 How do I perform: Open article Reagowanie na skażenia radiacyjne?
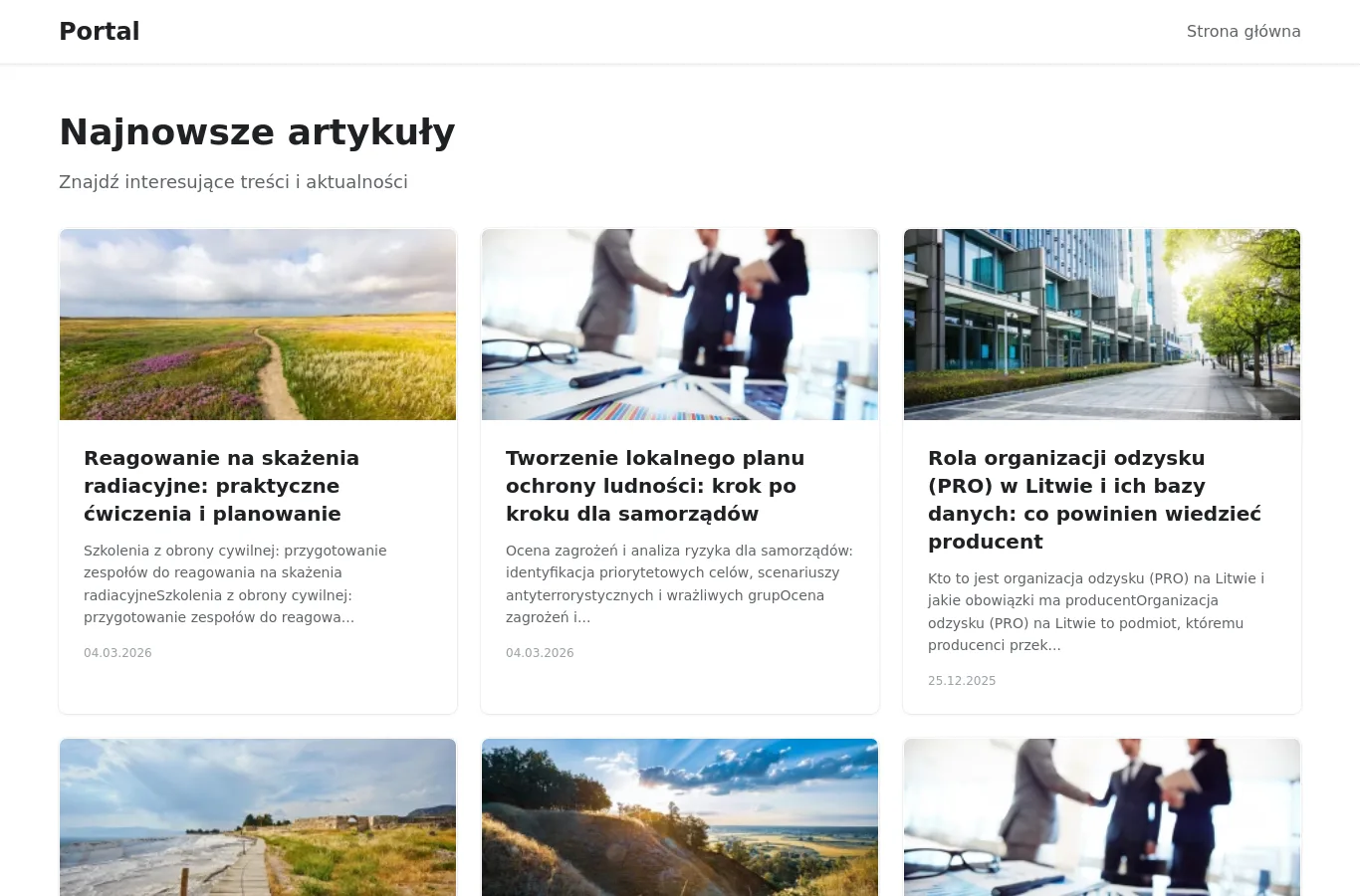pos(221,486)
